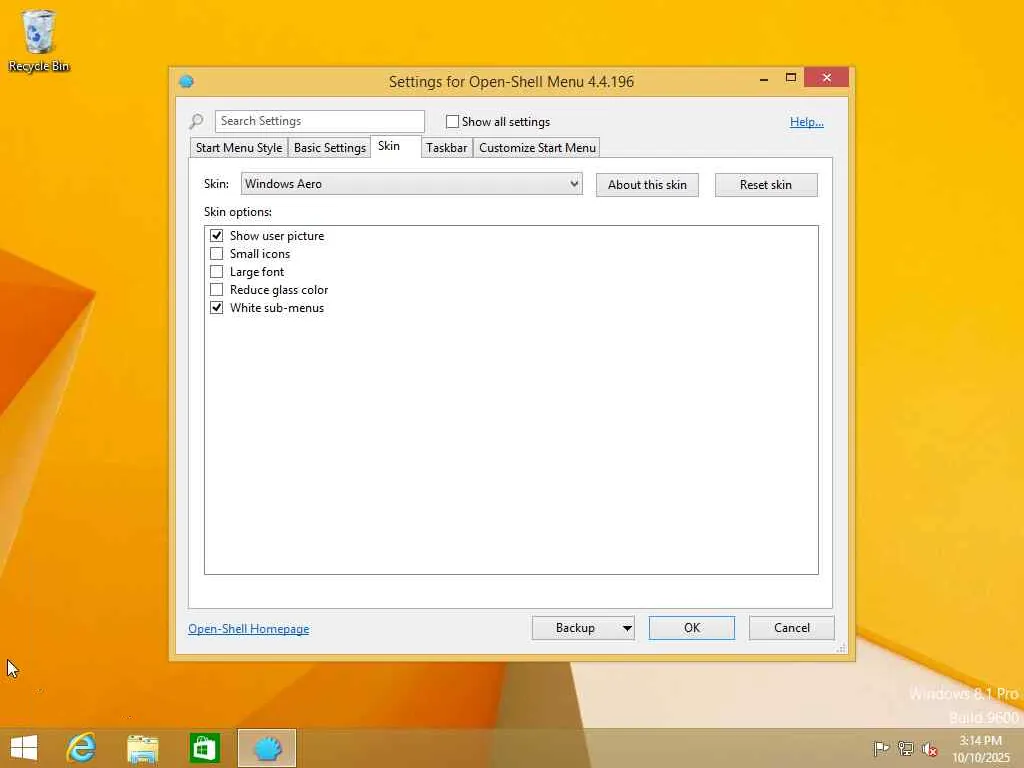Expand the Skin dropdown showing Windows Aero

tap(411, 184)
